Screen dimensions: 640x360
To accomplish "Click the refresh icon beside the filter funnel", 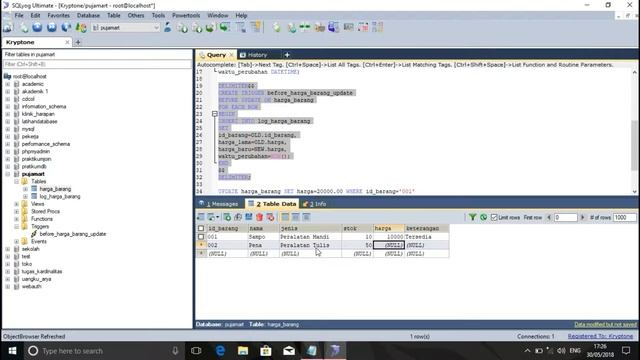I will (483, 217).
